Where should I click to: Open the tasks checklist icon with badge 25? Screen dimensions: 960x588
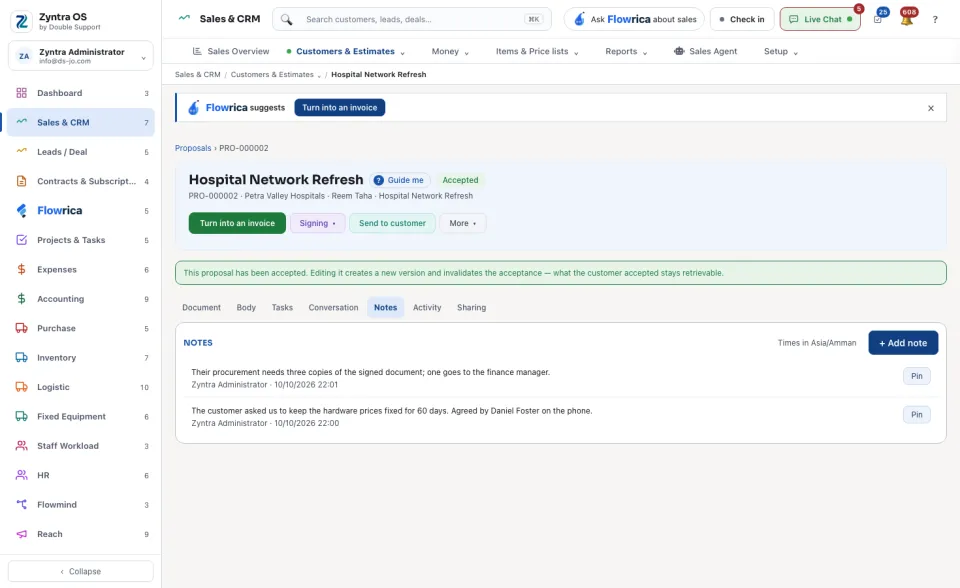878,19
